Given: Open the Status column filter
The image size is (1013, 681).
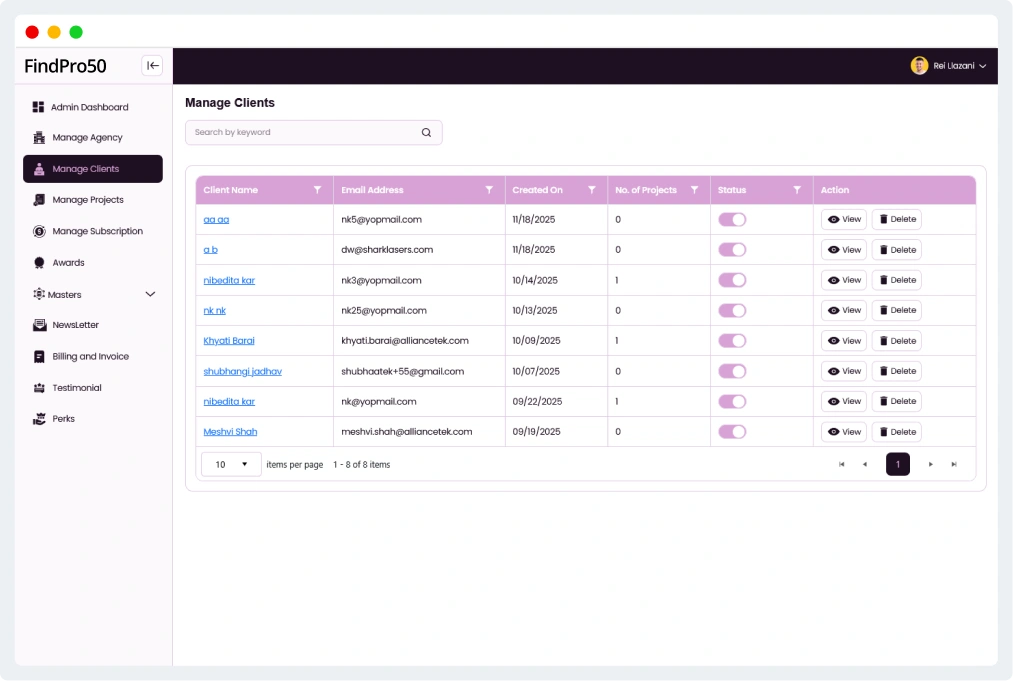Looking at the screenshot, I should (x=797, y=190).
